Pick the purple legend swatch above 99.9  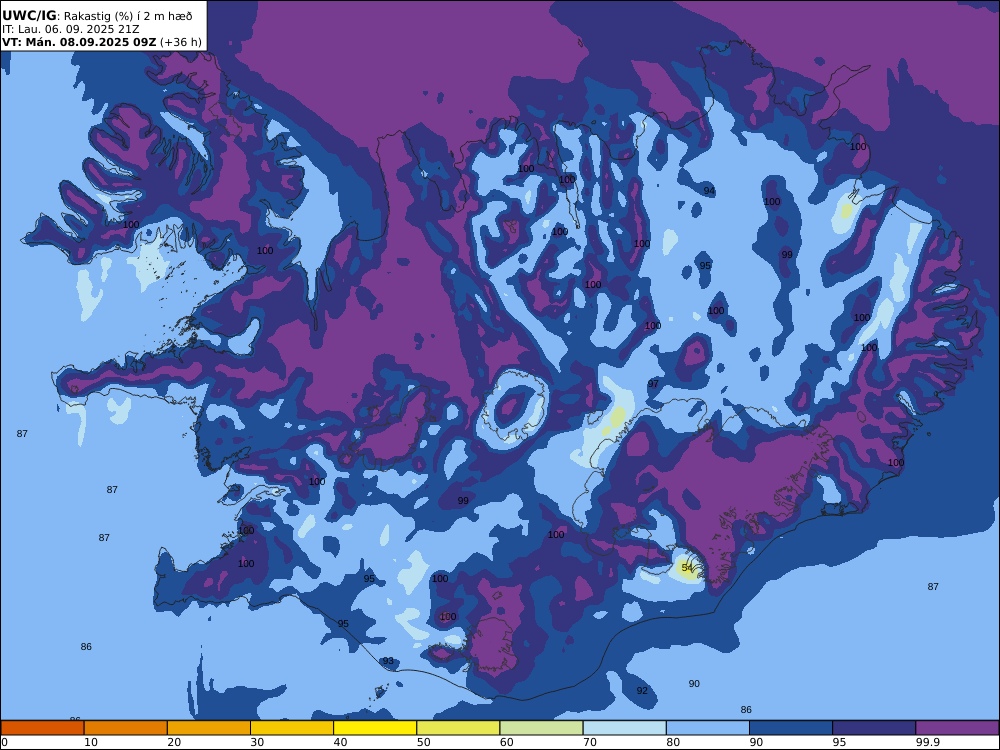[x=957, y=728]
